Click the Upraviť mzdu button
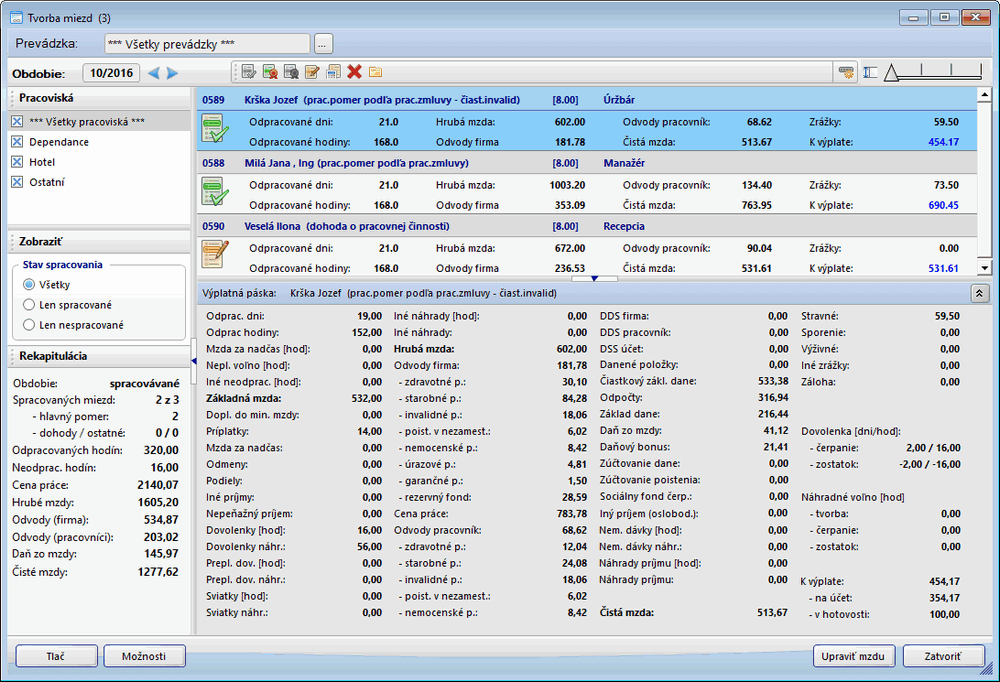1000x682 pixels. point(854,656)
